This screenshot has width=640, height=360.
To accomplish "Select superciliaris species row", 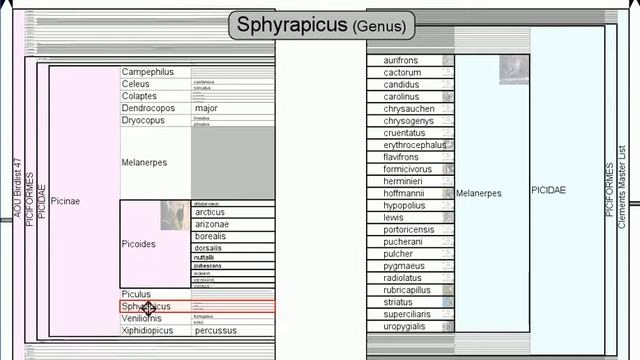I will point(411,314).
